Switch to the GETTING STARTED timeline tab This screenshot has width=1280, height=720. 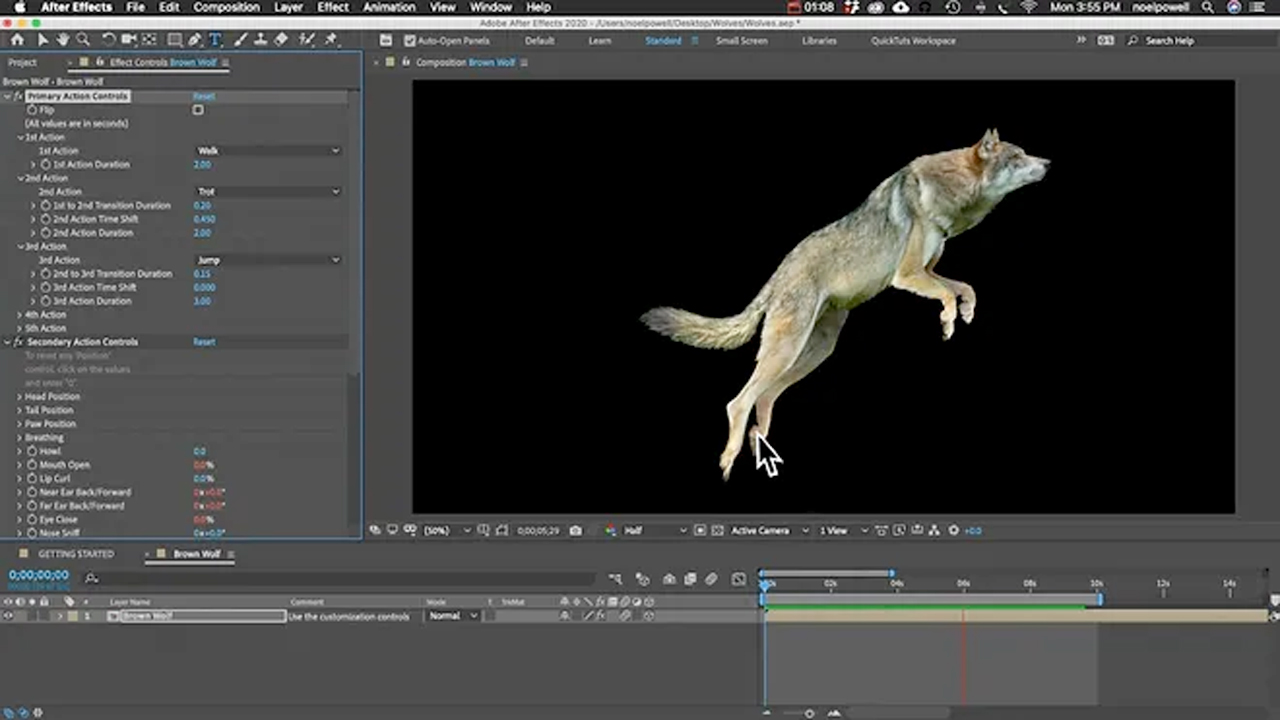(x=76, y=554)
